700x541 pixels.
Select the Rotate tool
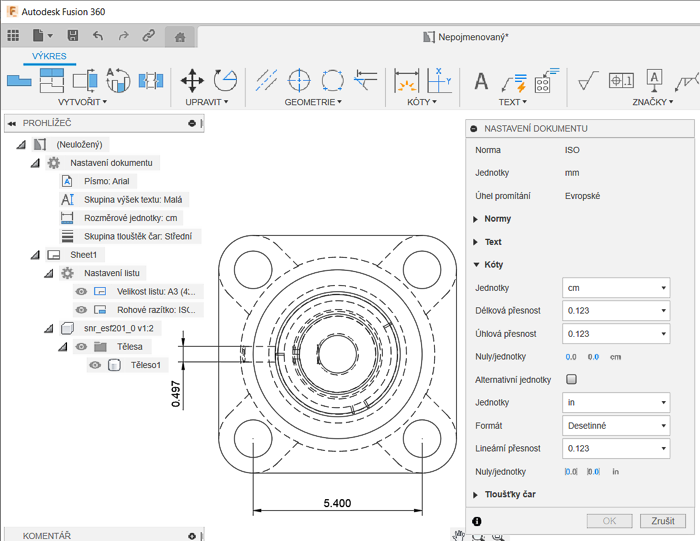pos(225,80)
